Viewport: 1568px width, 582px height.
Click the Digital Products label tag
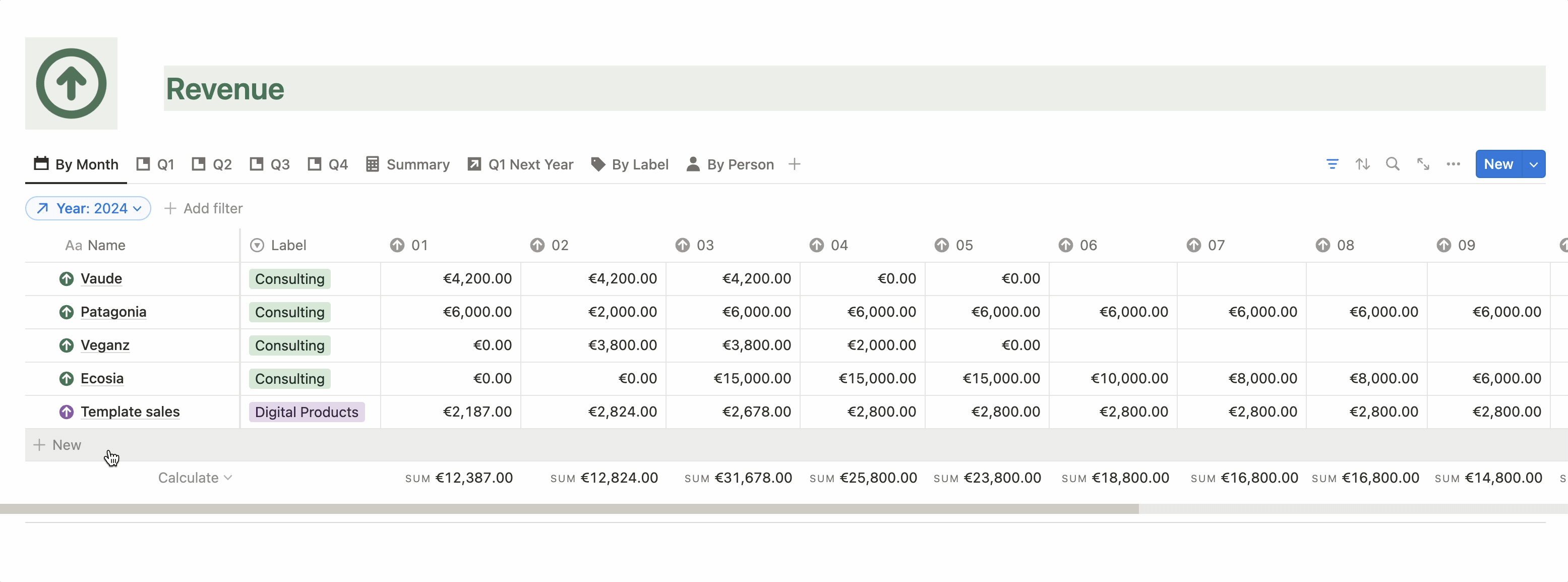(x=306, y=412)
